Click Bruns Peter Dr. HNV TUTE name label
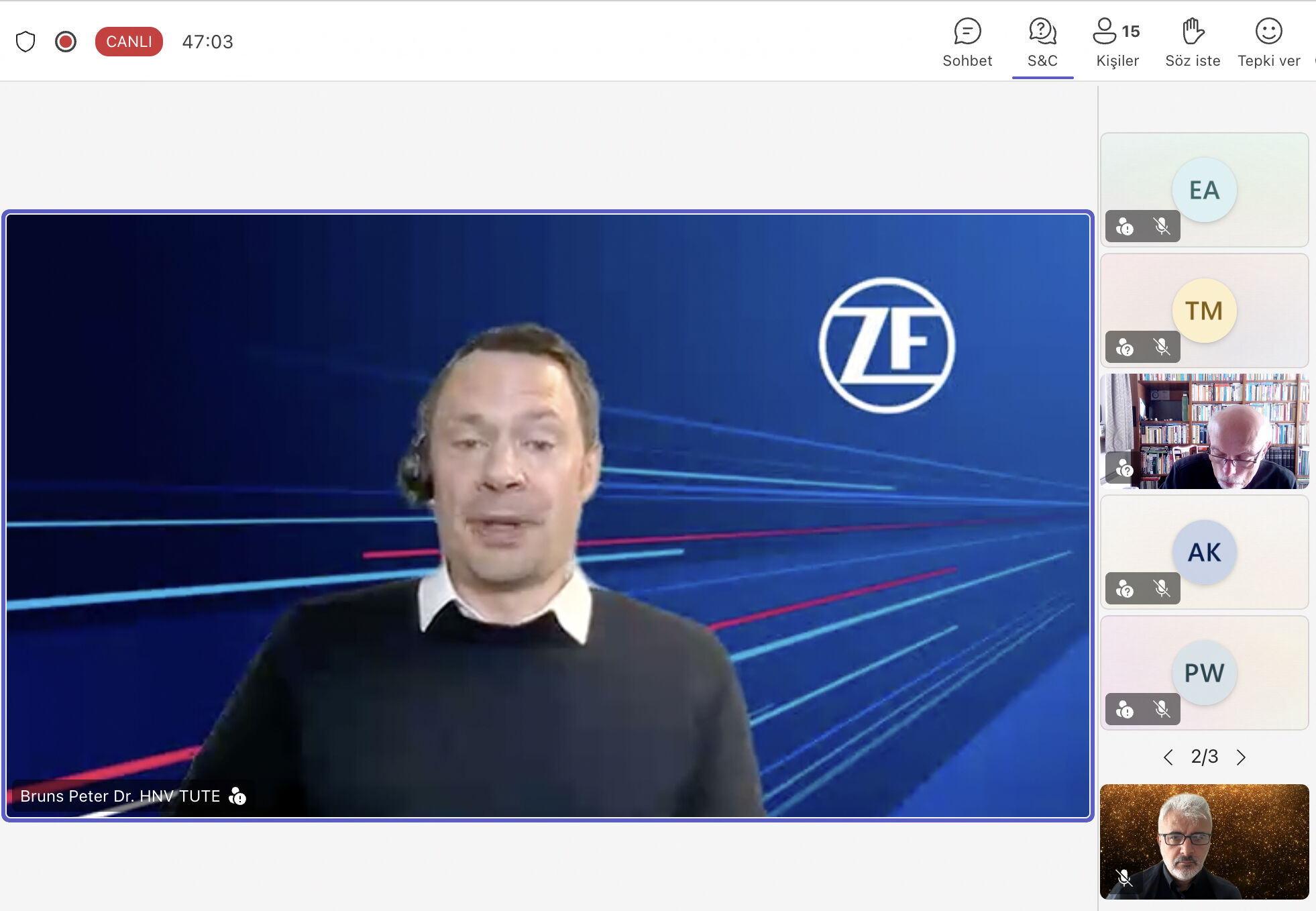1316x911 pixels. pyautogui.click(x=120, y=796)
